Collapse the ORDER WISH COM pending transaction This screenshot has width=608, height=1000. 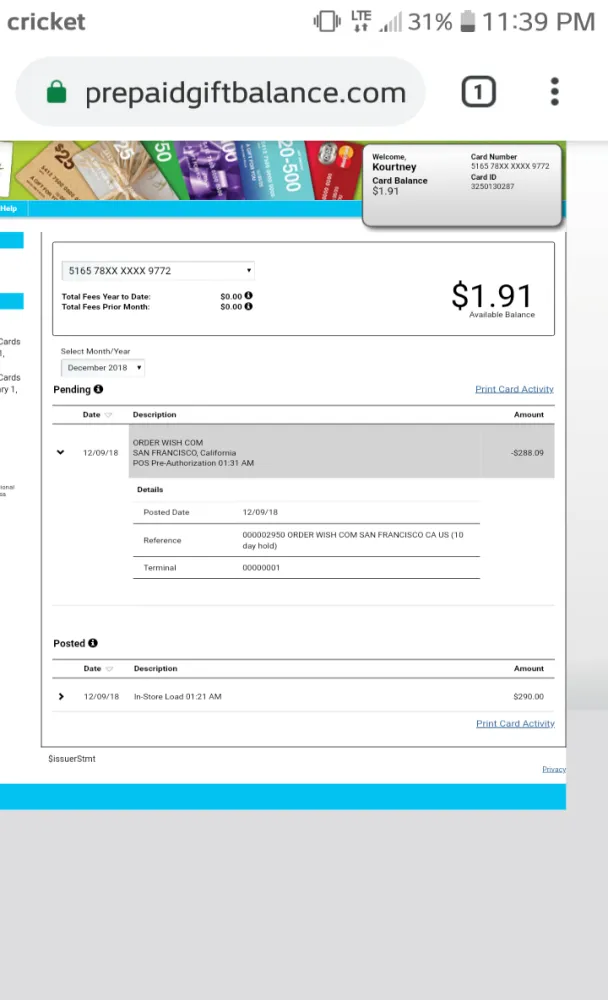pyautogui.click(x=61, y=452)
